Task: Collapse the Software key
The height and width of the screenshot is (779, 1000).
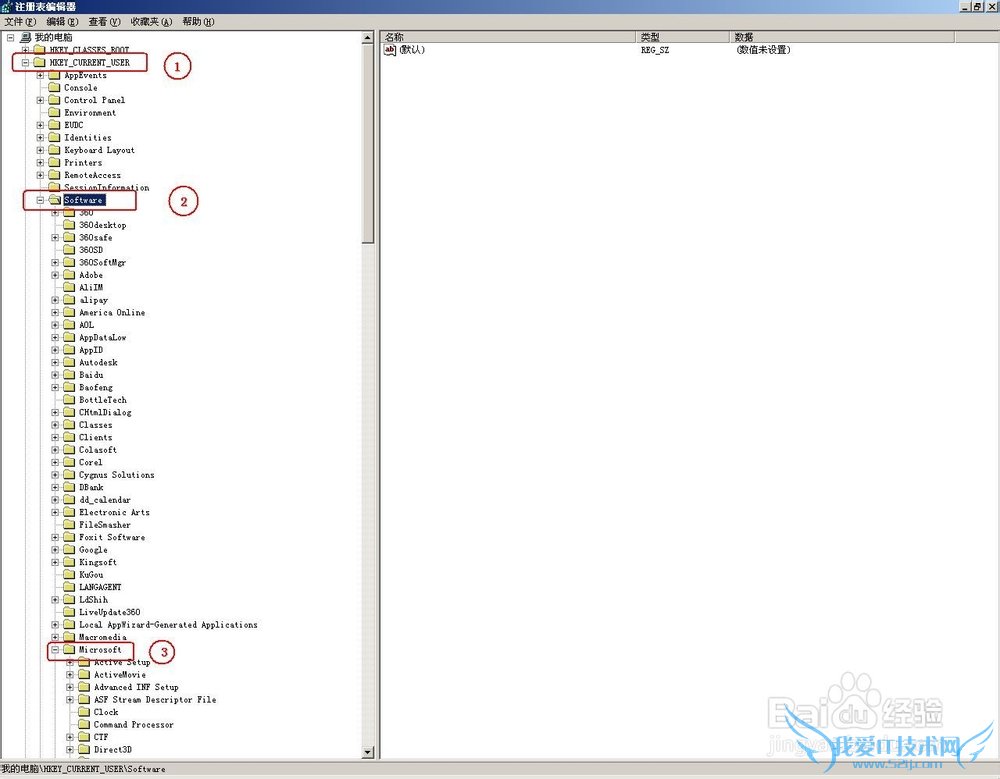Action: (x=40, y=200)
